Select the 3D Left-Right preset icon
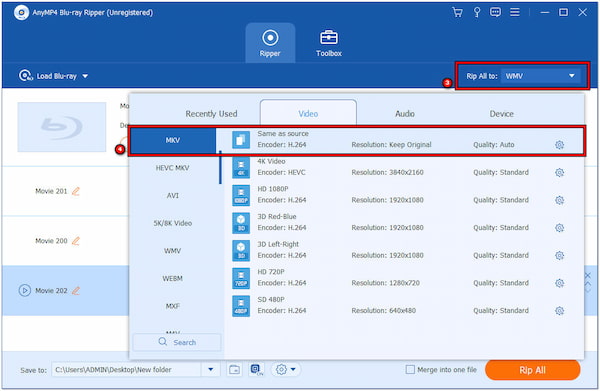600x391 pixels. pos(241,250)
